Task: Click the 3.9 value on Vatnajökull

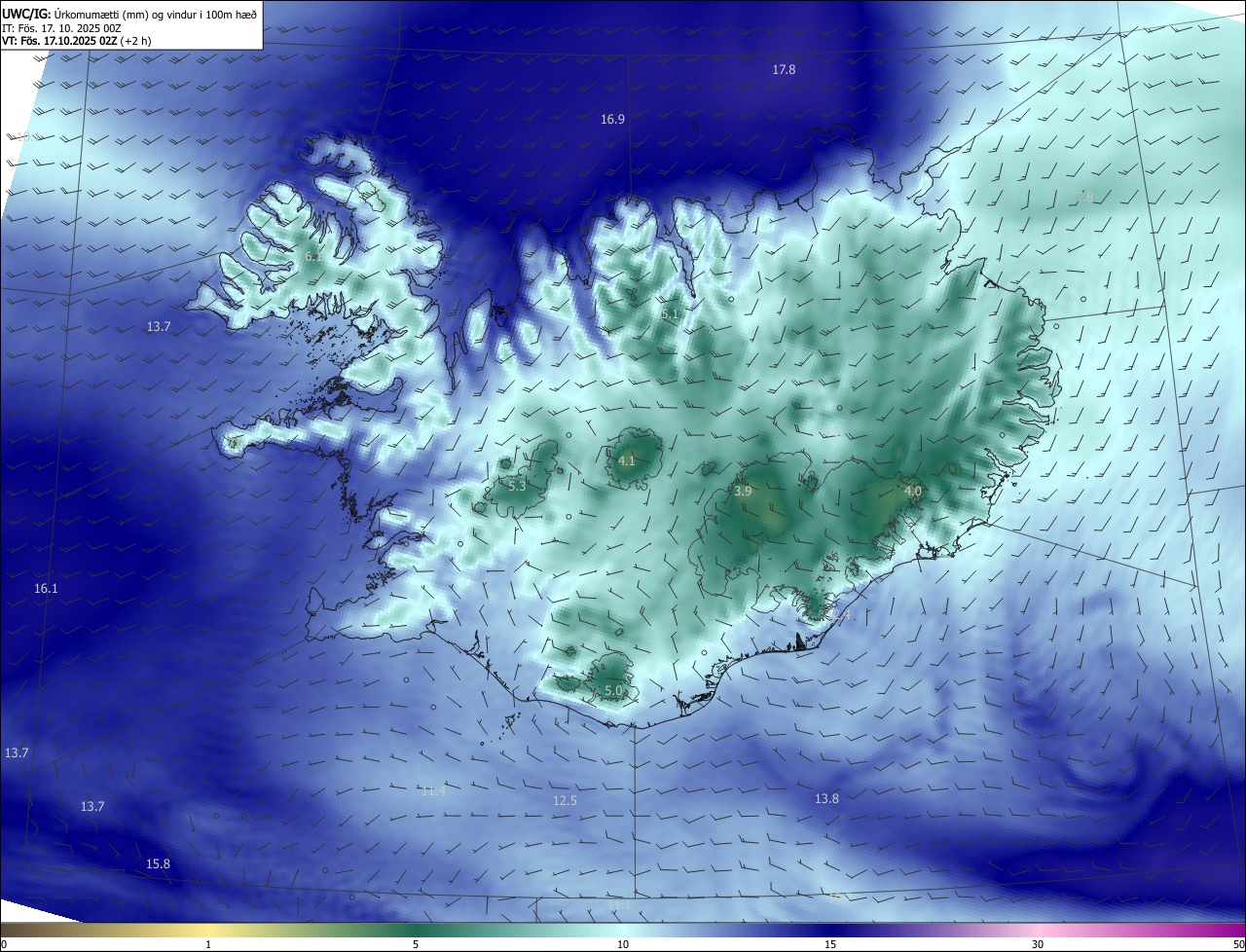Action: [743, 492]
